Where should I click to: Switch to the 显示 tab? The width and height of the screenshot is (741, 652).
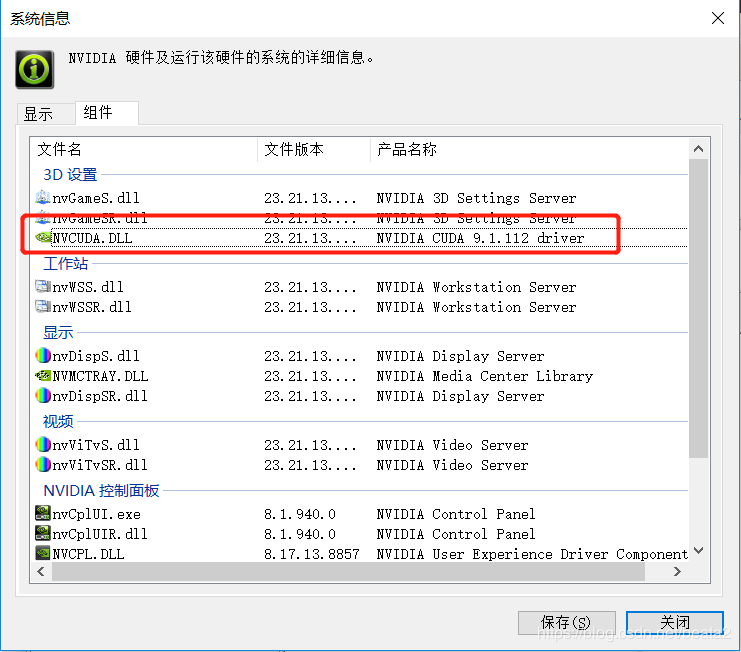coord(46,114)
